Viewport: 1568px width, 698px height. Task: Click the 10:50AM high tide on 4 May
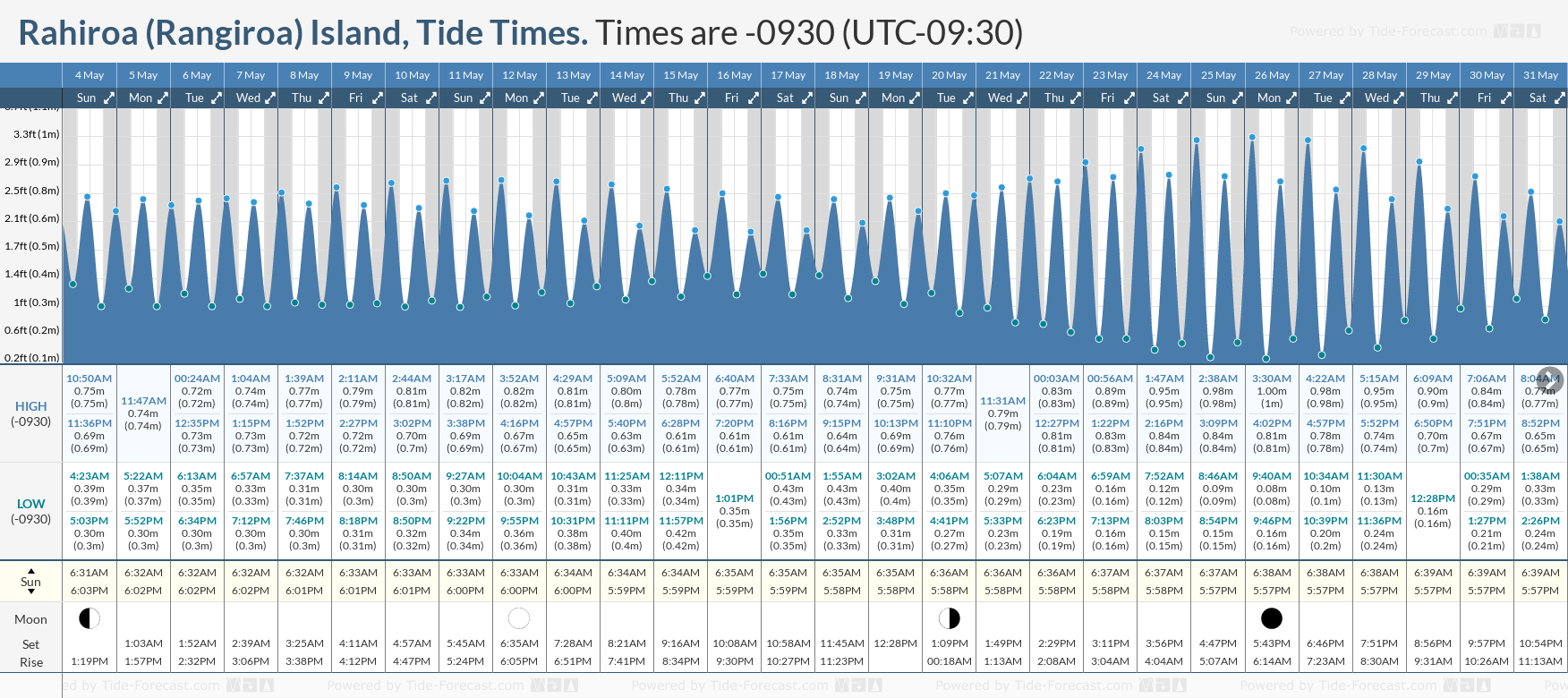coord(89,391)
